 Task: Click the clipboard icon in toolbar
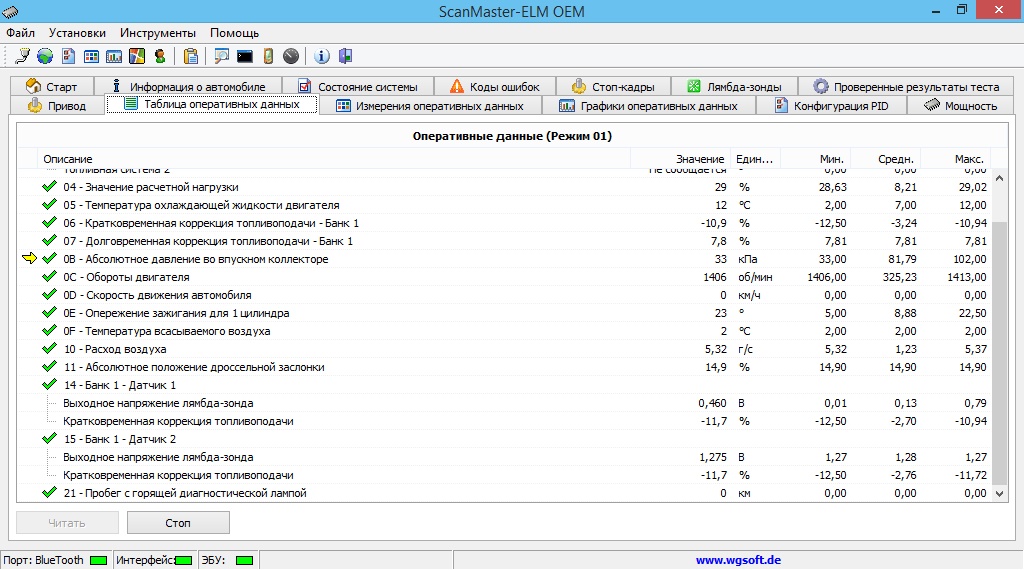pos(190,56)
